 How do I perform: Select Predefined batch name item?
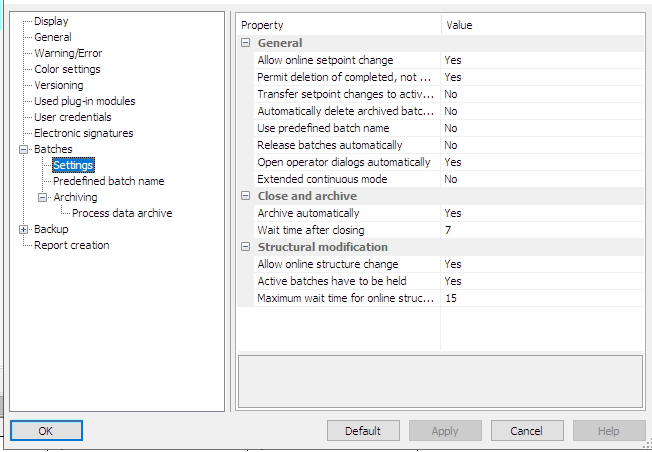click(108, 181)
